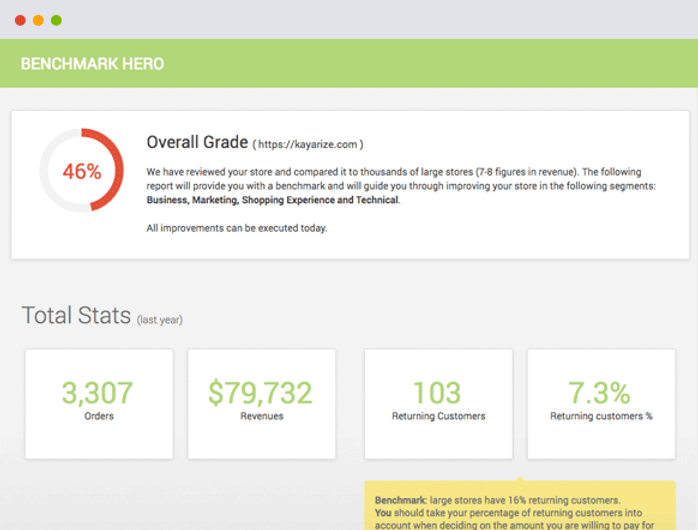The image size is (698, 530).
Task: Click the Overall Grade heading
Action: pos(197,142)
